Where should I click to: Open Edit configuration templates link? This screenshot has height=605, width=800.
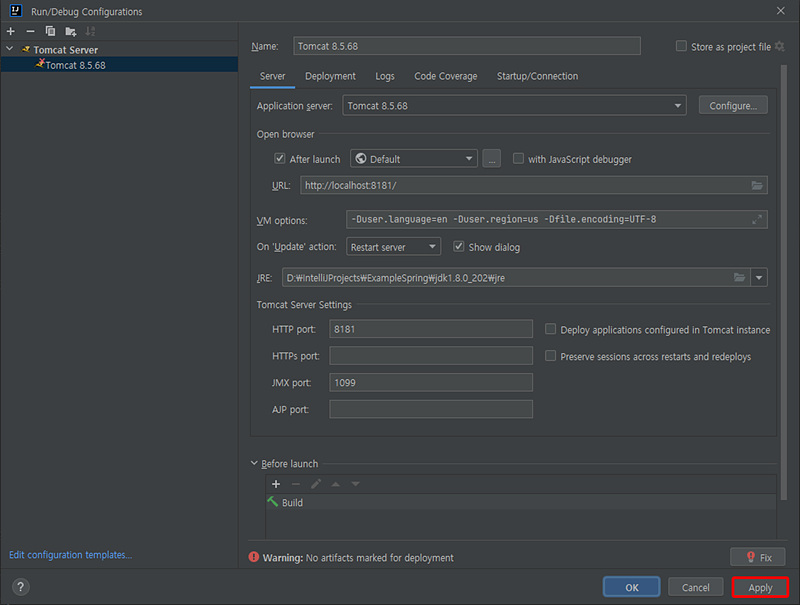70,554
